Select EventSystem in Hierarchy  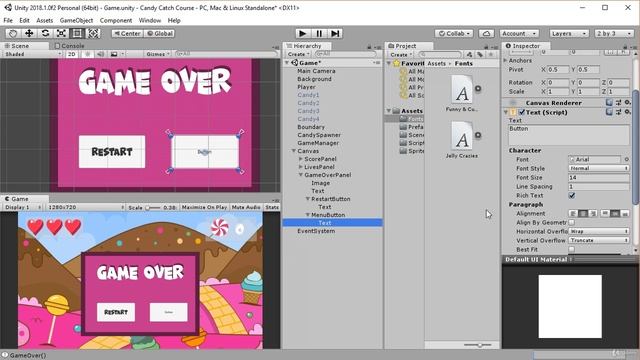316,231
